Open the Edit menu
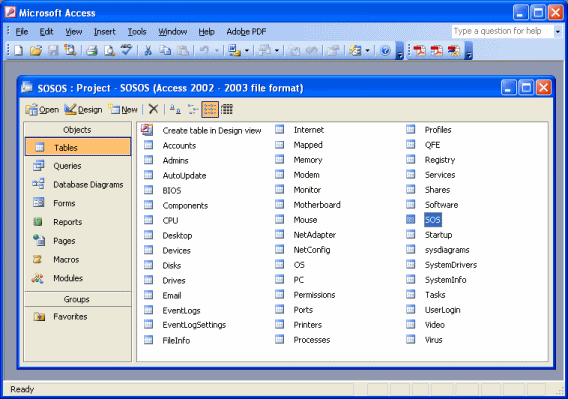The image size is (568, 399). click(46, 32)
